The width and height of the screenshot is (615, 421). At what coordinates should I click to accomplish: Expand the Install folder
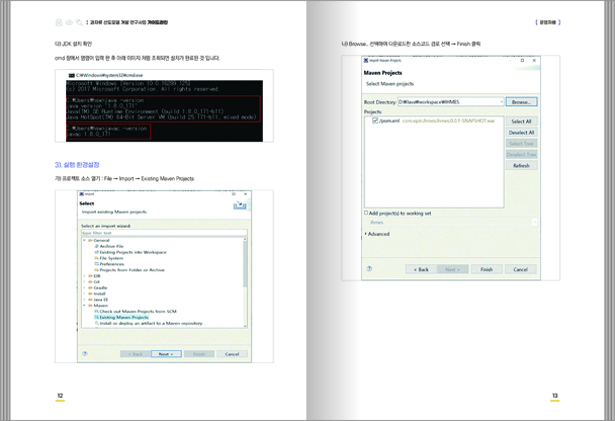(84, 293)
